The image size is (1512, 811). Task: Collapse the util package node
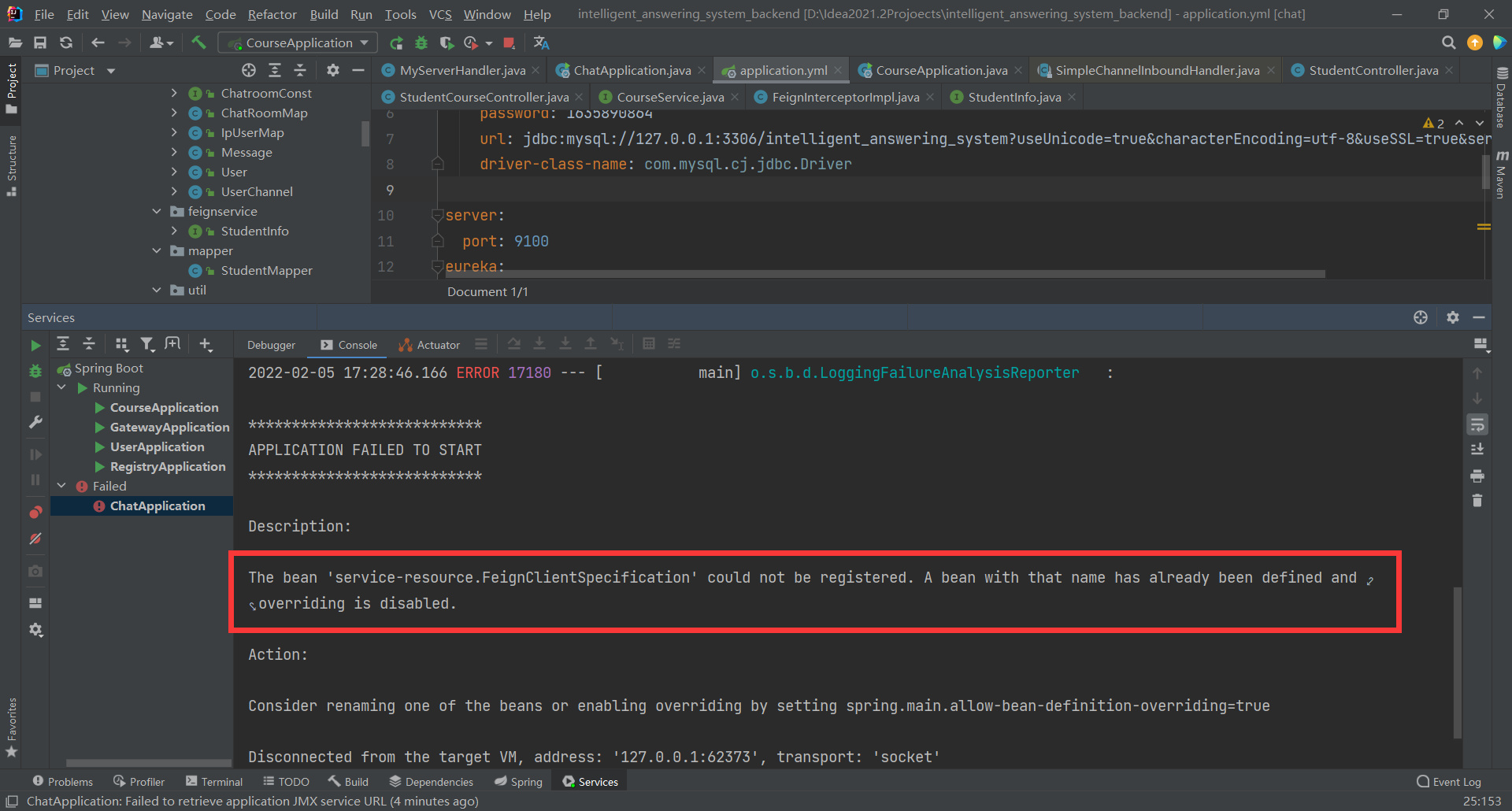pyautogui.click(x=156, y=290)
